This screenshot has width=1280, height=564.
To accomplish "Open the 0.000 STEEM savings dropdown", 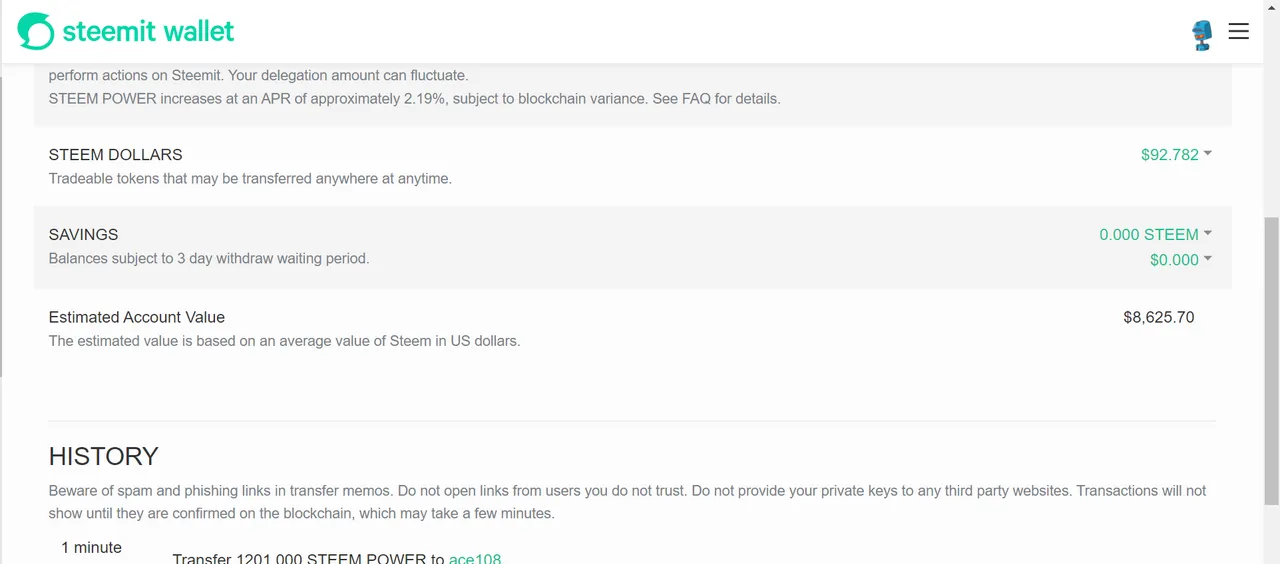I will pyautogui.click(x=1155, y=234).
